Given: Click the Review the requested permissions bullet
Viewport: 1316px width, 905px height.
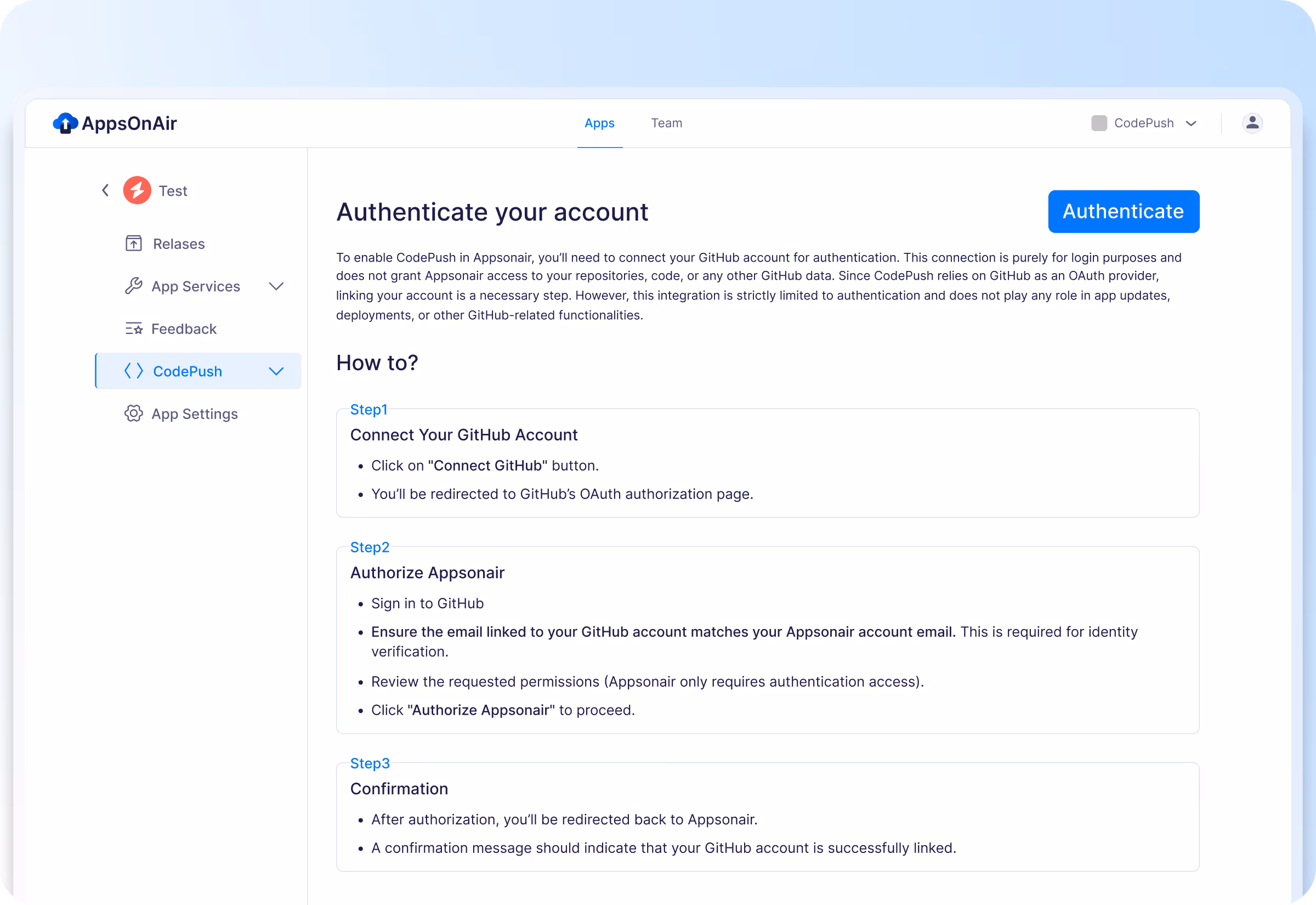Looking at the screenshot, I should pyautogui.click(x=647, y=682).
